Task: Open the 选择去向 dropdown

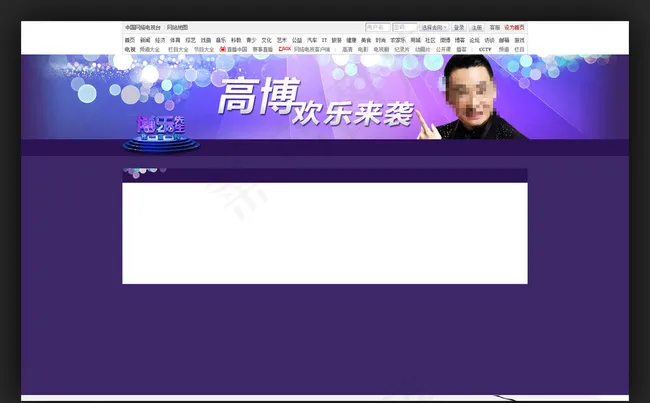Action: pyautogui.click(x=434, y=28)
